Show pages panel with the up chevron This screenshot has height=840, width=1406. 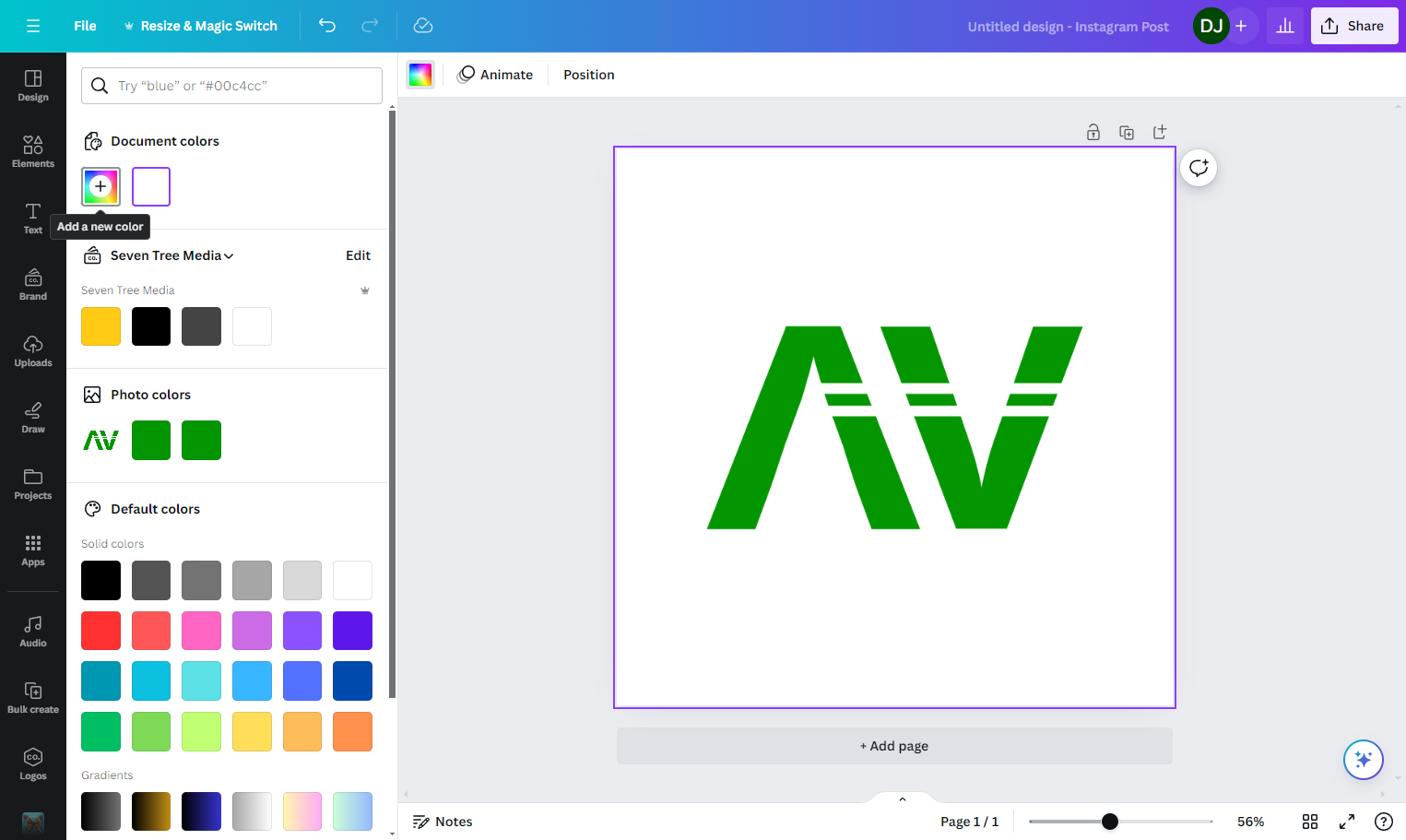(903, 799)
